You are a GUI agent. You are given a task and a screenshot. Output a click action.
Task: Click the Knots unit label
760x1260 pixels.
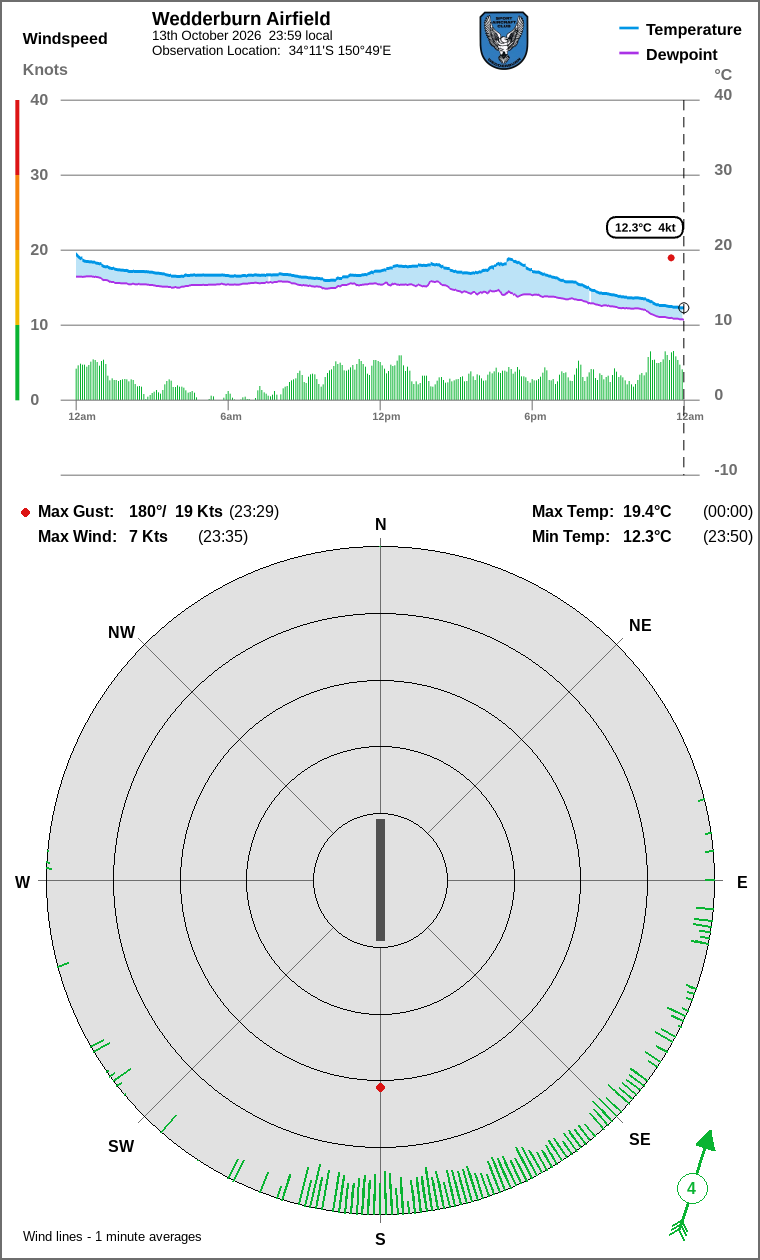coord(45,69)
